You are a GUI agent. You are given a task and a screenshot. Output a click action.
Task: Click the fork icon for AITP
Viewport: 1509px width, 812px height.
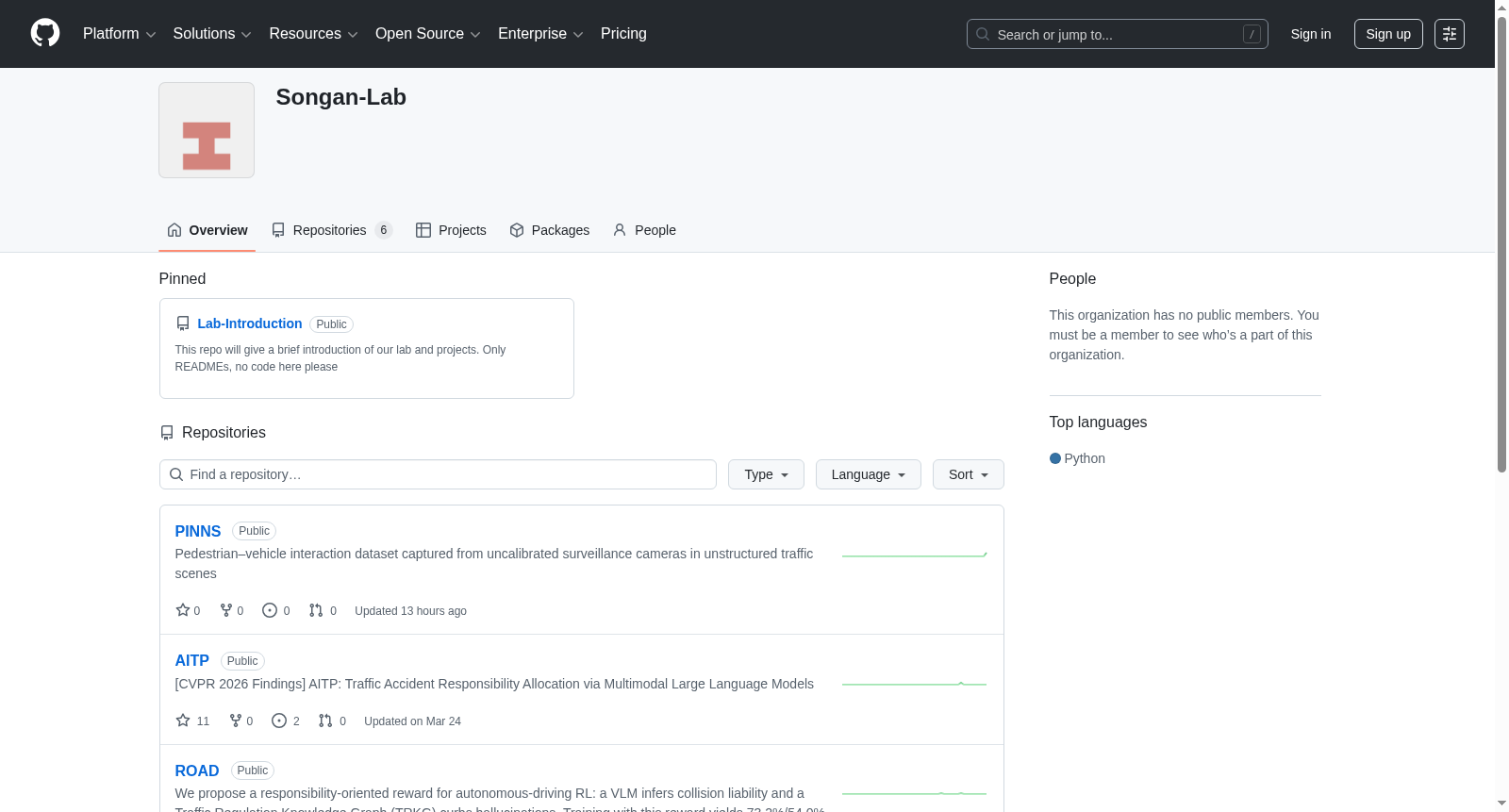[x=236, y=721]
